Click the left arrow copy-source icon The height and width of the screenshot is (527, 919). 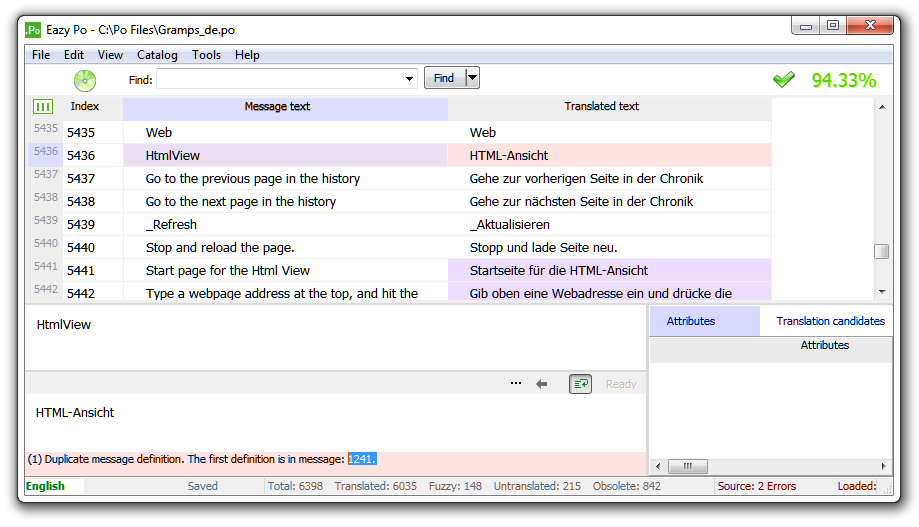point(542,383)
